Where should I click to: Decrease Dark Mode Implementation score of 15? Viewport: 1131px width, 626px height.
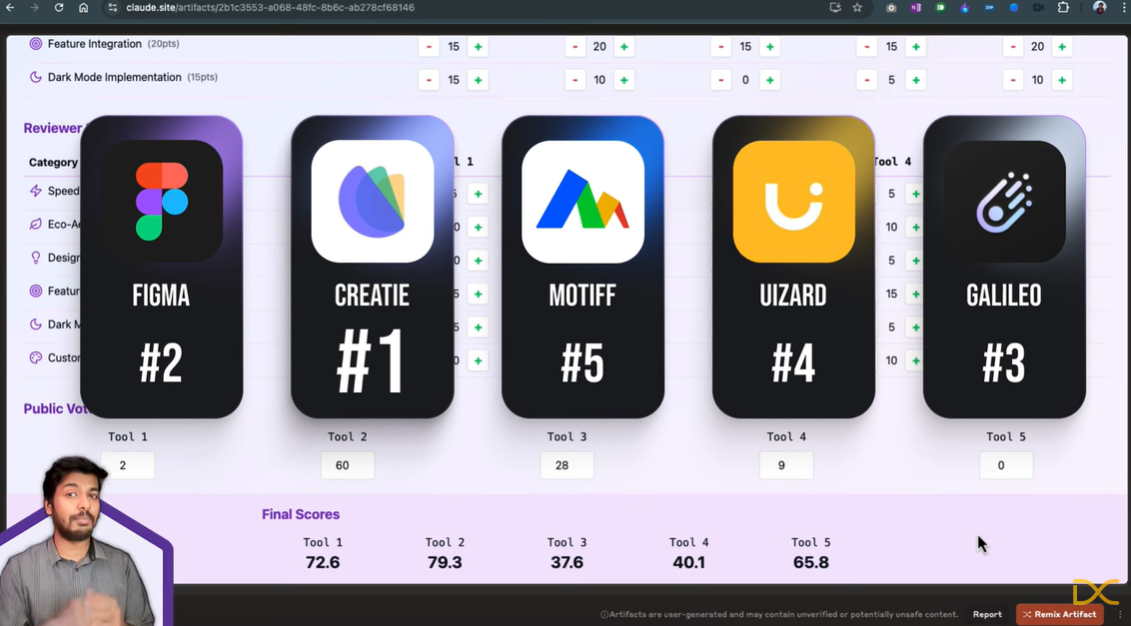(429, 80)
